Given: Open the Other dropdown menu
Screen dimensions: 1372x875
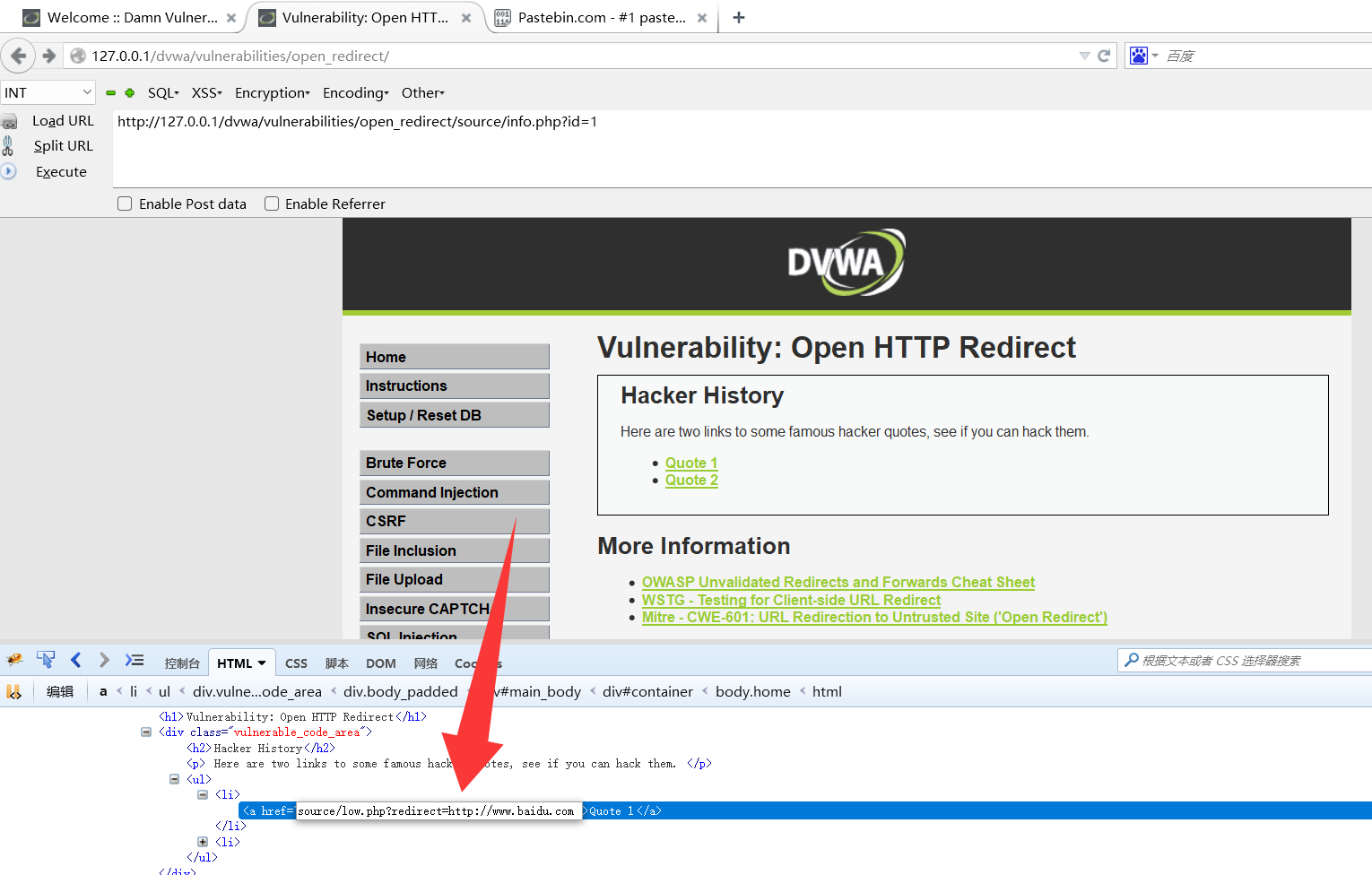Looking at the screenshot, I should pos(423,93).
